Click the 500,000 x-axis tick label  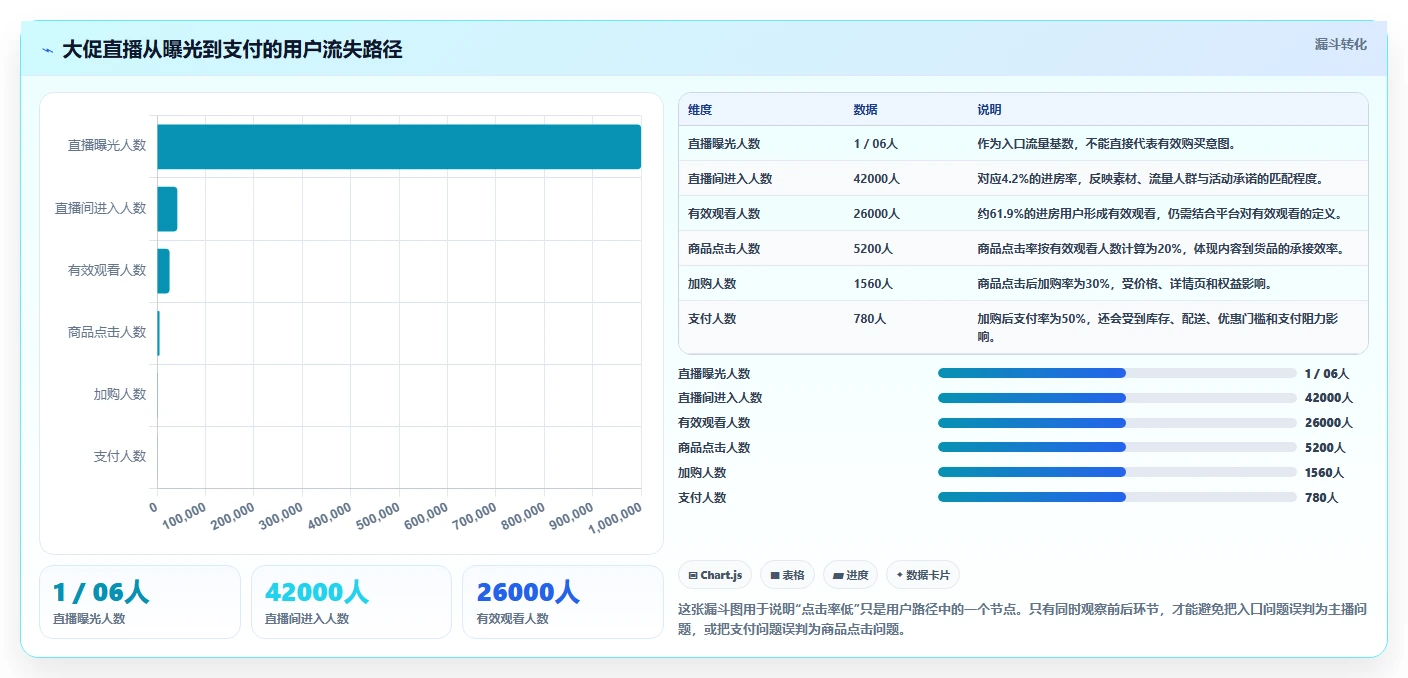pos(378,516)
